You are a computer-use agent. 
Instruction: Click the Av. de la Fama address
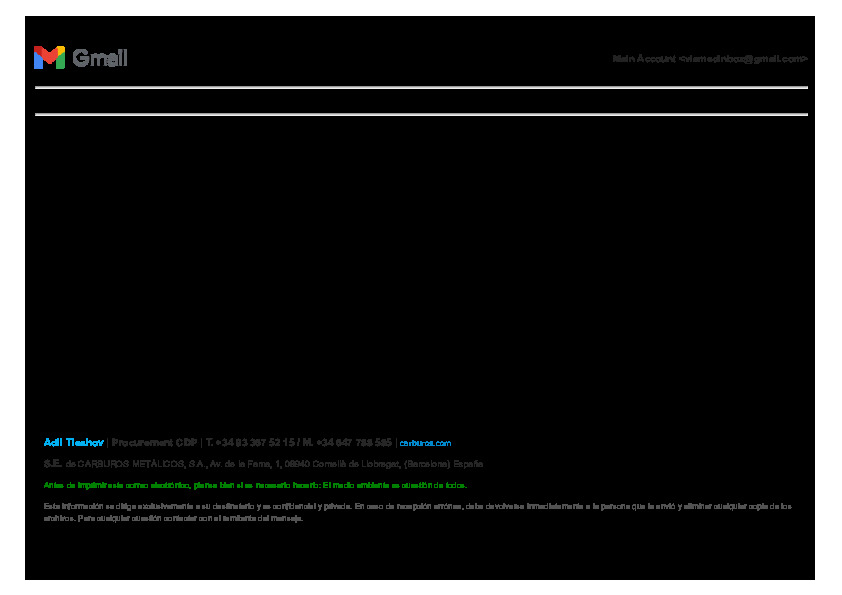tap(238, 464)
